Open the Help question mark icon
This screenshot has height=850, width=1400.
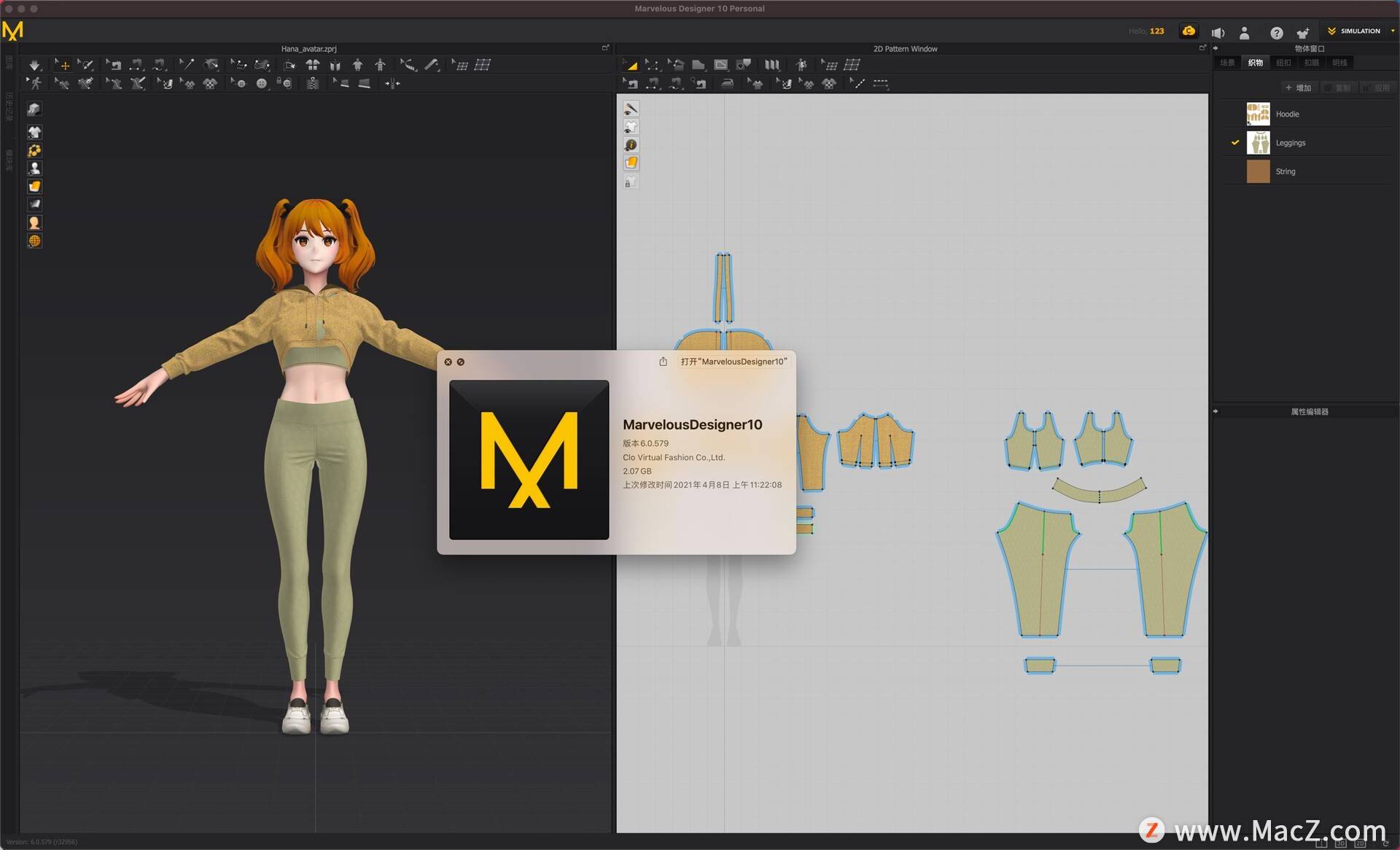(x=1277, y=33)
